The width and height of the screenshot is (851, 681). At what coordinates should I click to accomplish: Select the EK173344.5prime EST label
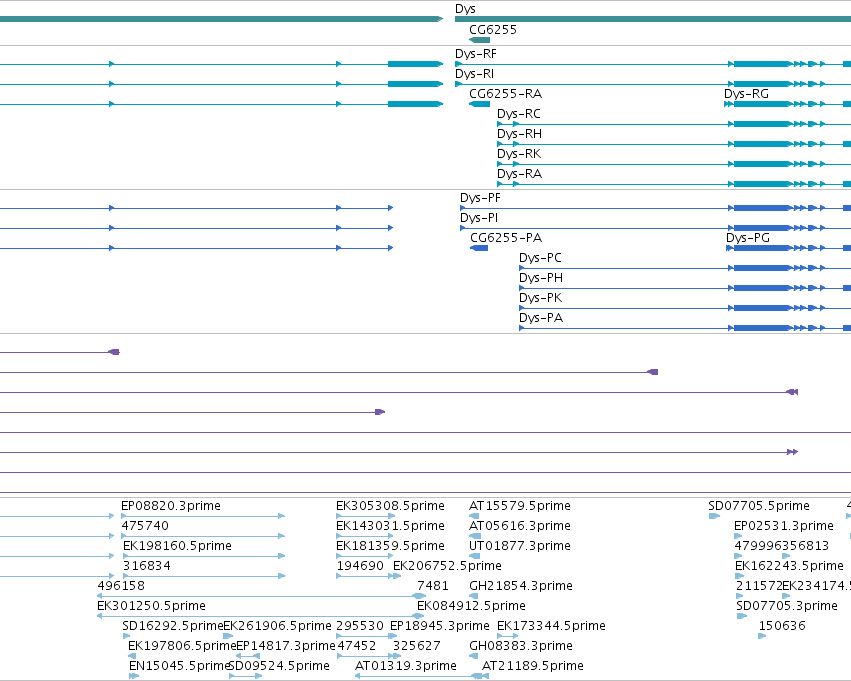(x=551, y=627)
